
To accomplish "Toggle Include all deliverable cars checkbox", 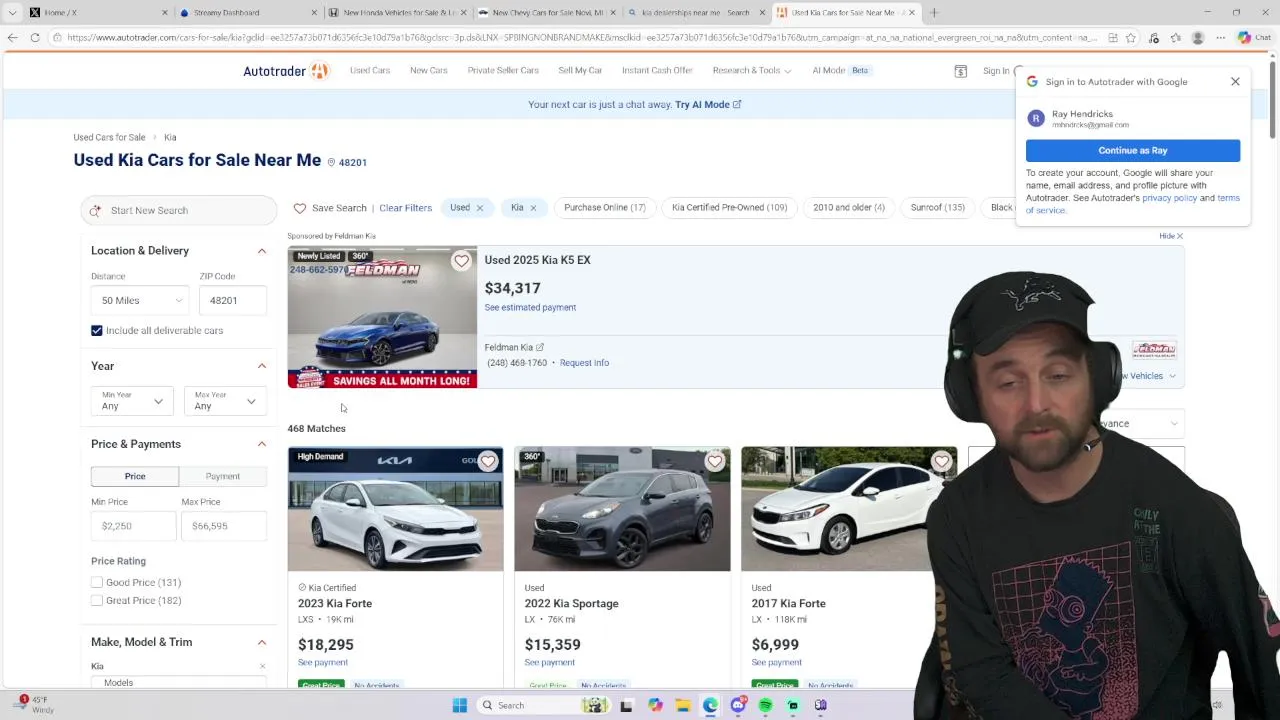I will [97, 330].
